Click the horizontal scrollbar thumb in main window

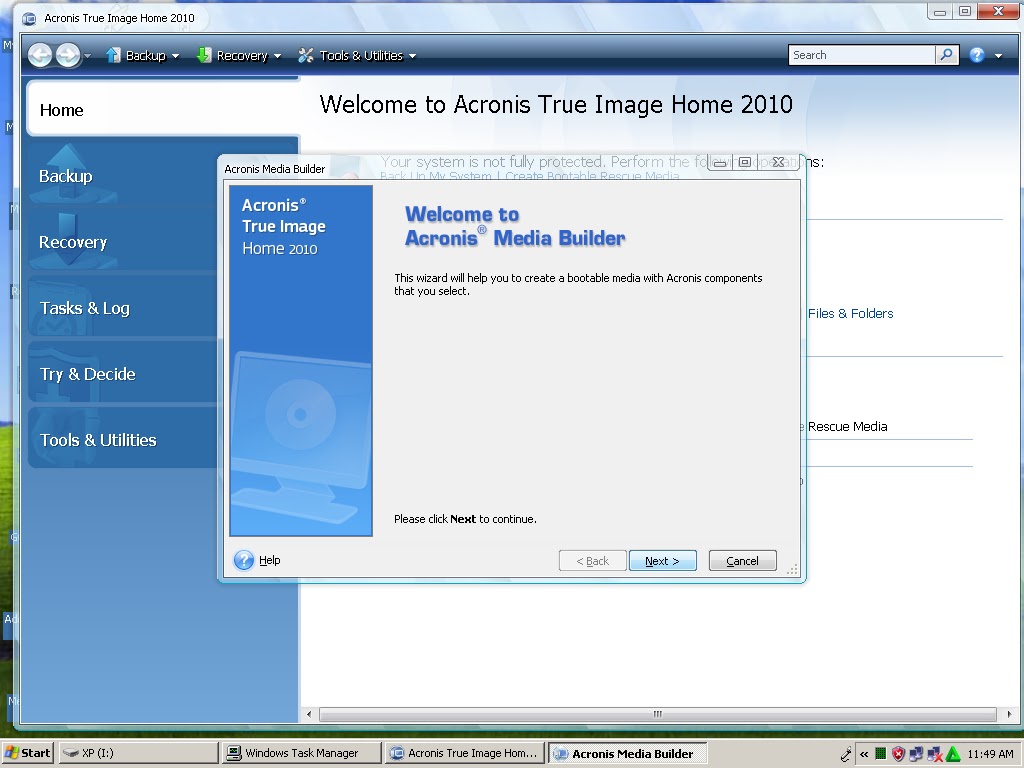(x=658, y=714)
